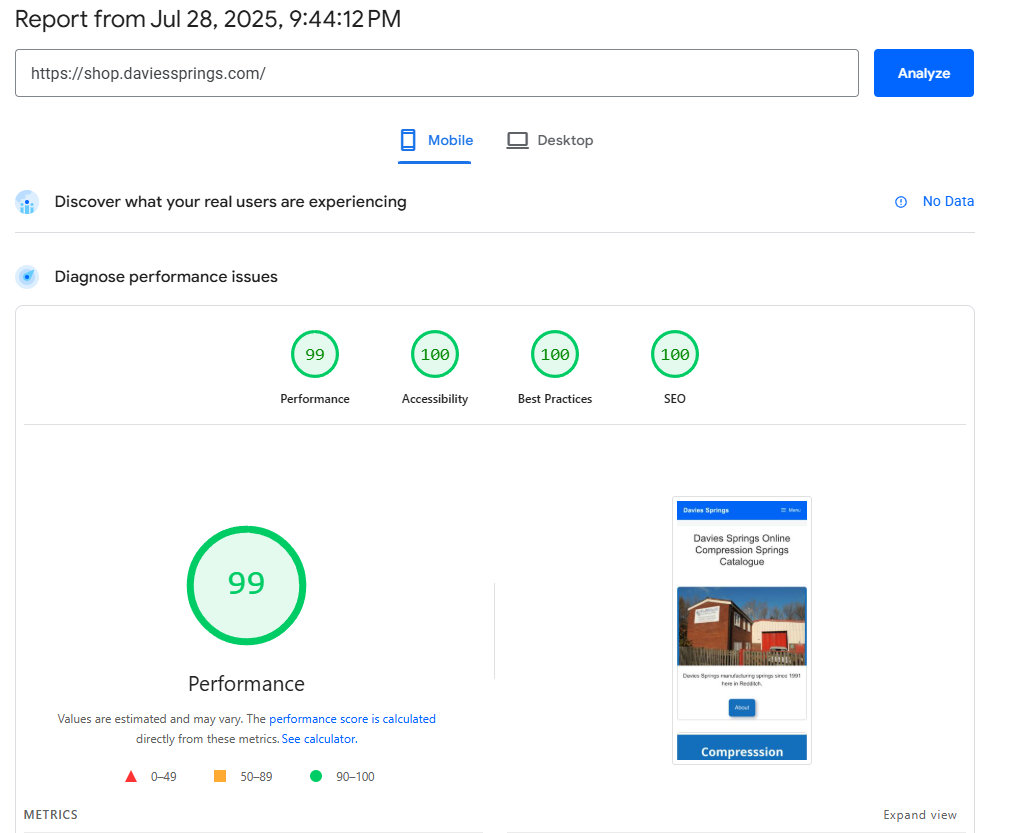Click the Analyze button
This screenshot has height=833, width=1012.
point(923,73)
